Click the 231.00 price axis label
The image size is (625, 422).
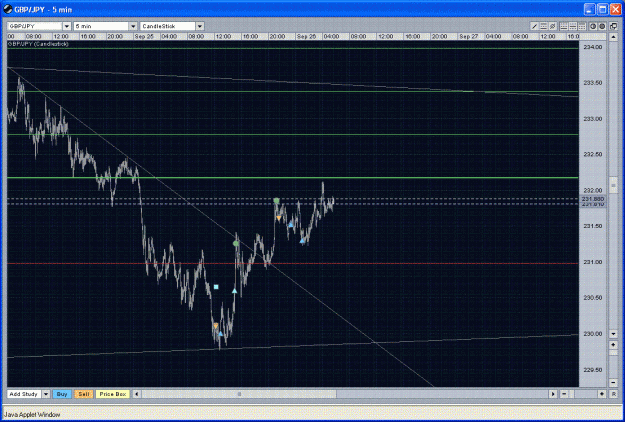point(593,262)
